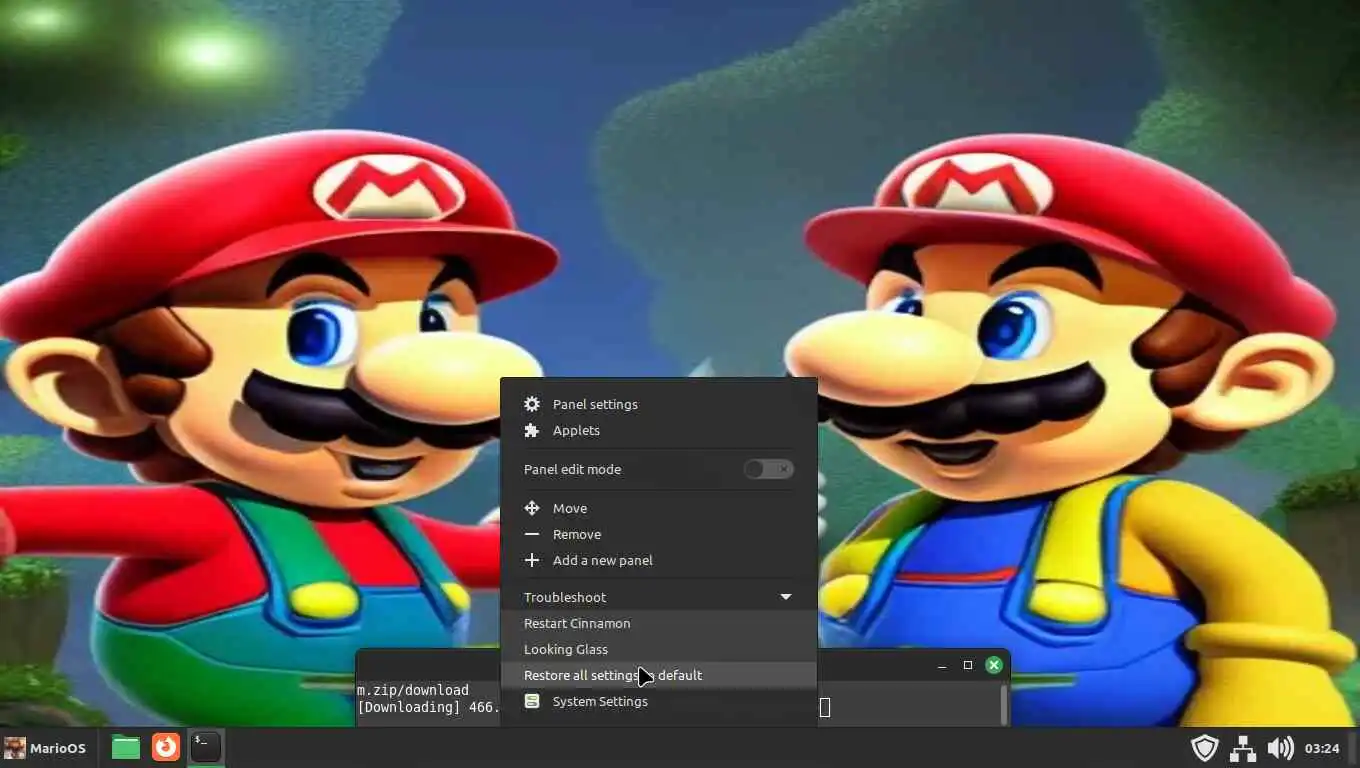Collapse the Troubleshoot submenu arrow

pos(786,597)
